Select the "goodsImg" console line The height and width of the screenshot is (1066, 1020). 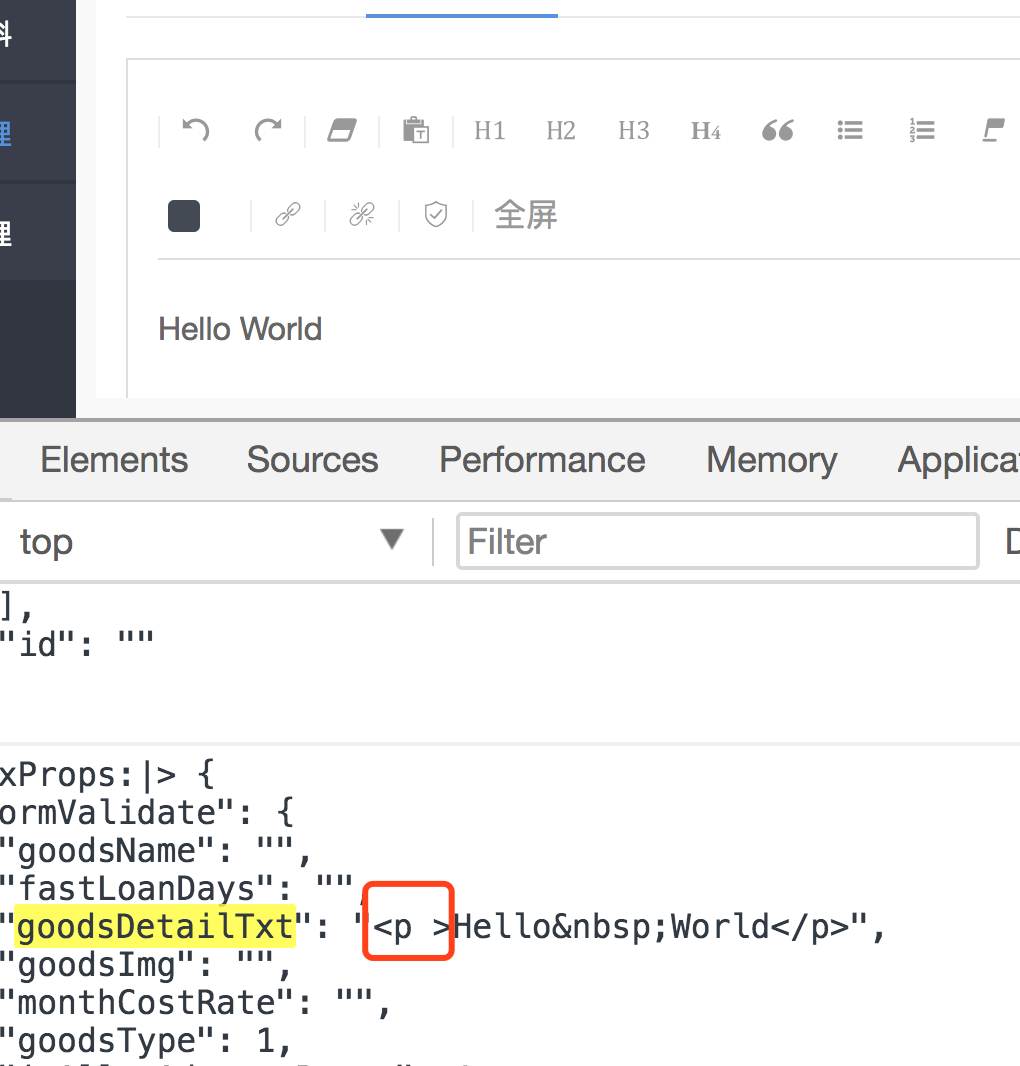point(146,965)
